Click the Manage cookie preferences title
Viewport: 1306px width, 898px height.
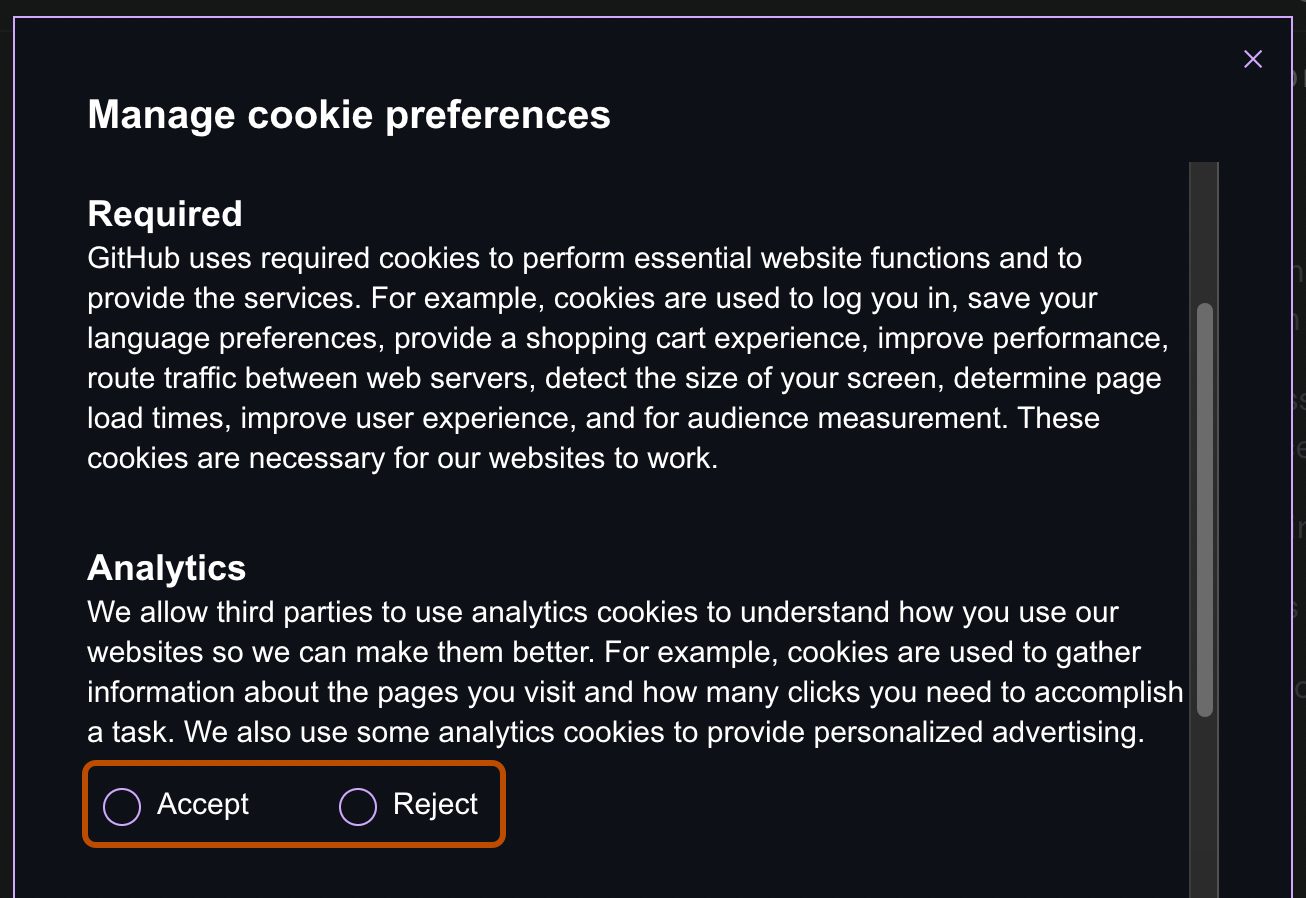click(349, 114)
